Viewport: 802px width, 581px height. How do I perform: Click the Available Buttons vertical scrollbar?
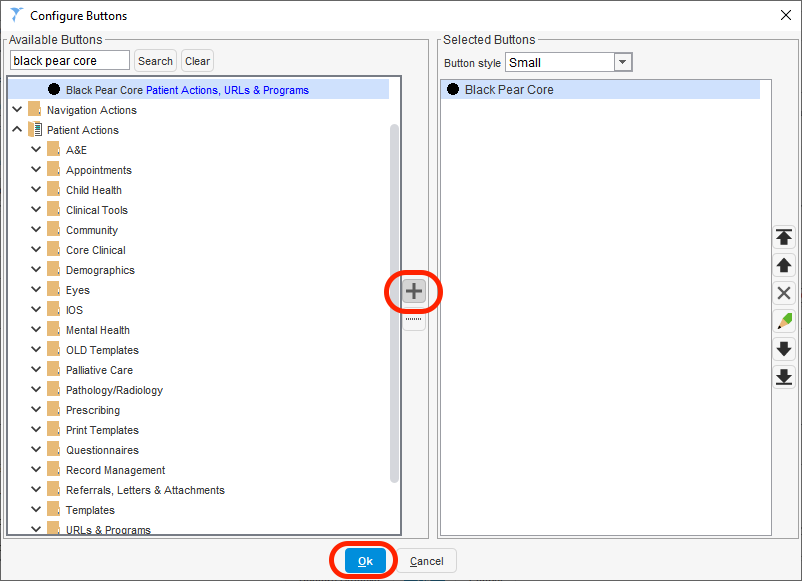pos(394,303)
